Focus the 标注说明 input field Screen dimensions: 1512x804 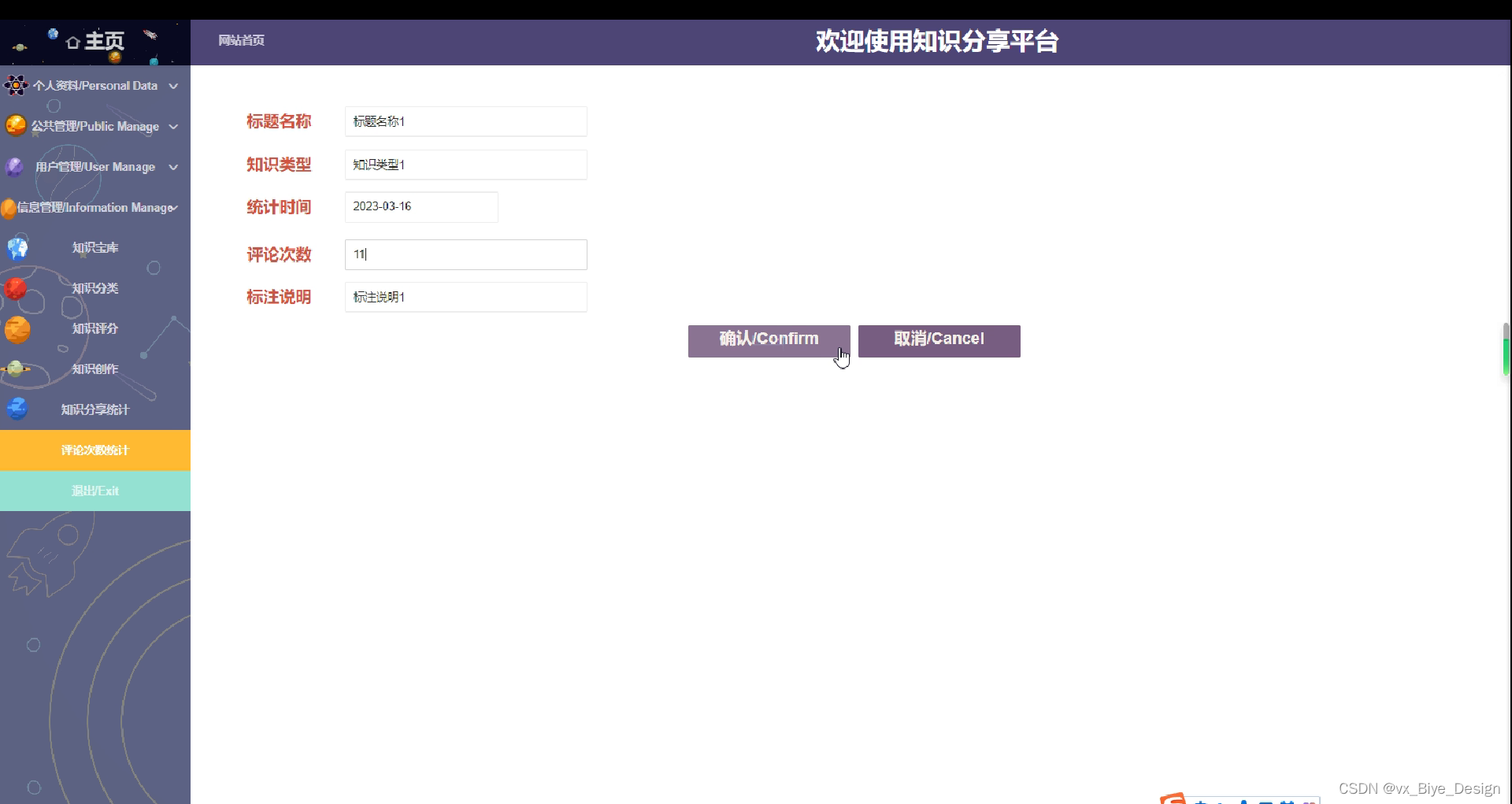465,297
